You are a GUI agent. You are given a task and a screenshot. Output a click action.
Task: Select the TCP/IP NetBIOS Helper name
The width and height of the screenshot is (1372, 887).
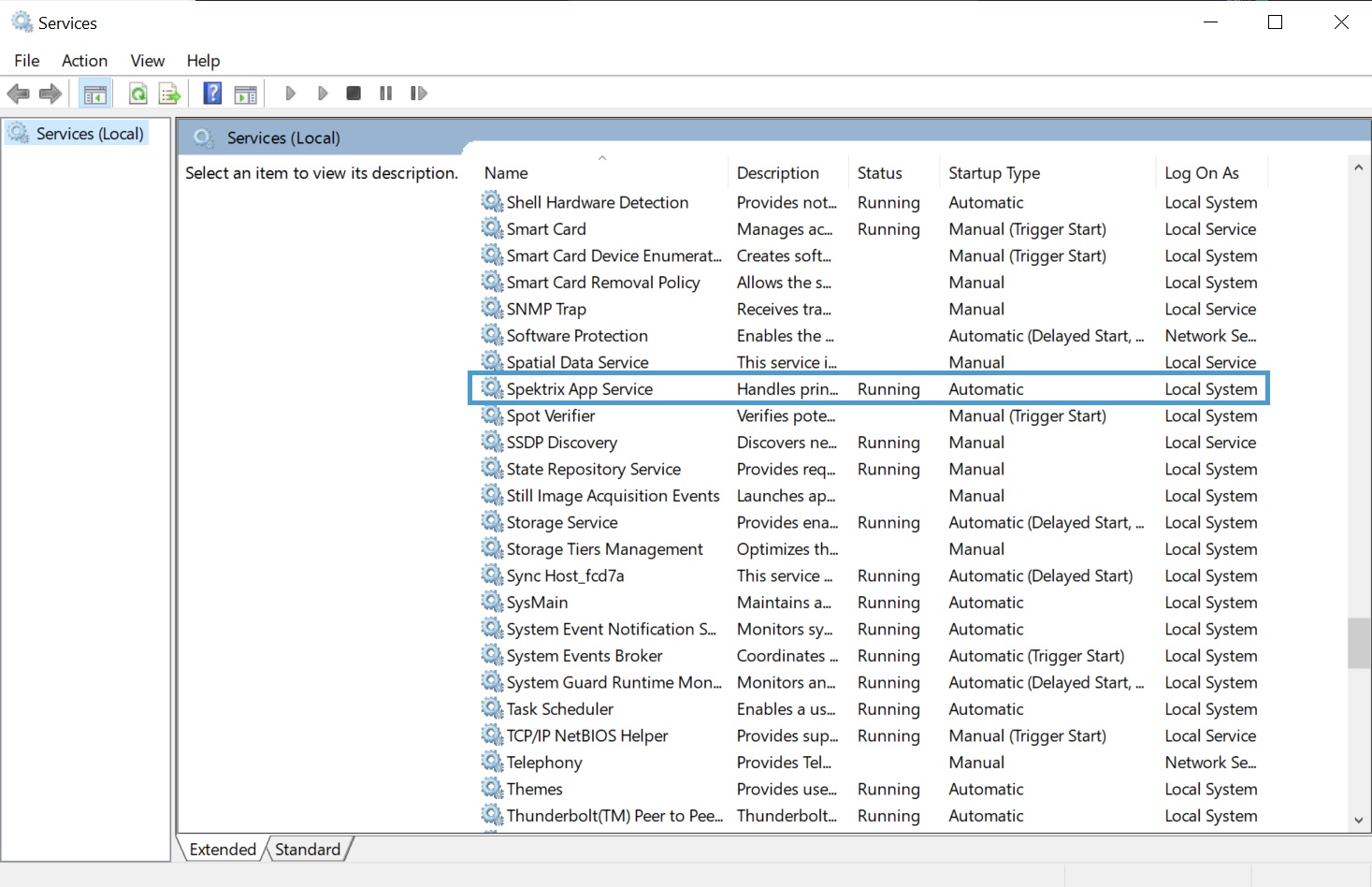(x=587, y=735)
